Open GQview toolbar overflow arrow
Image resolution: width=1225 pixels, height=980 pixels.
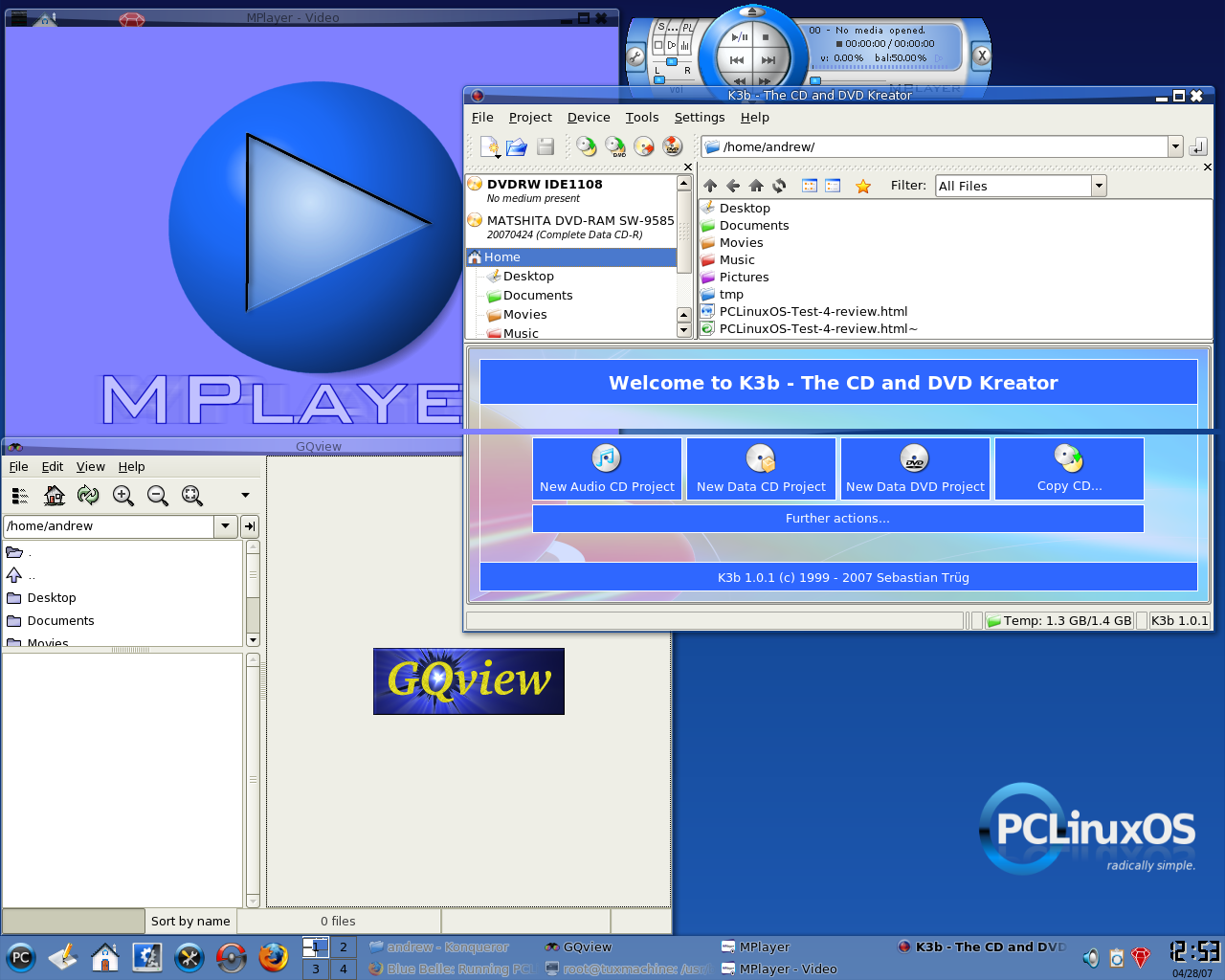[245, 495]
